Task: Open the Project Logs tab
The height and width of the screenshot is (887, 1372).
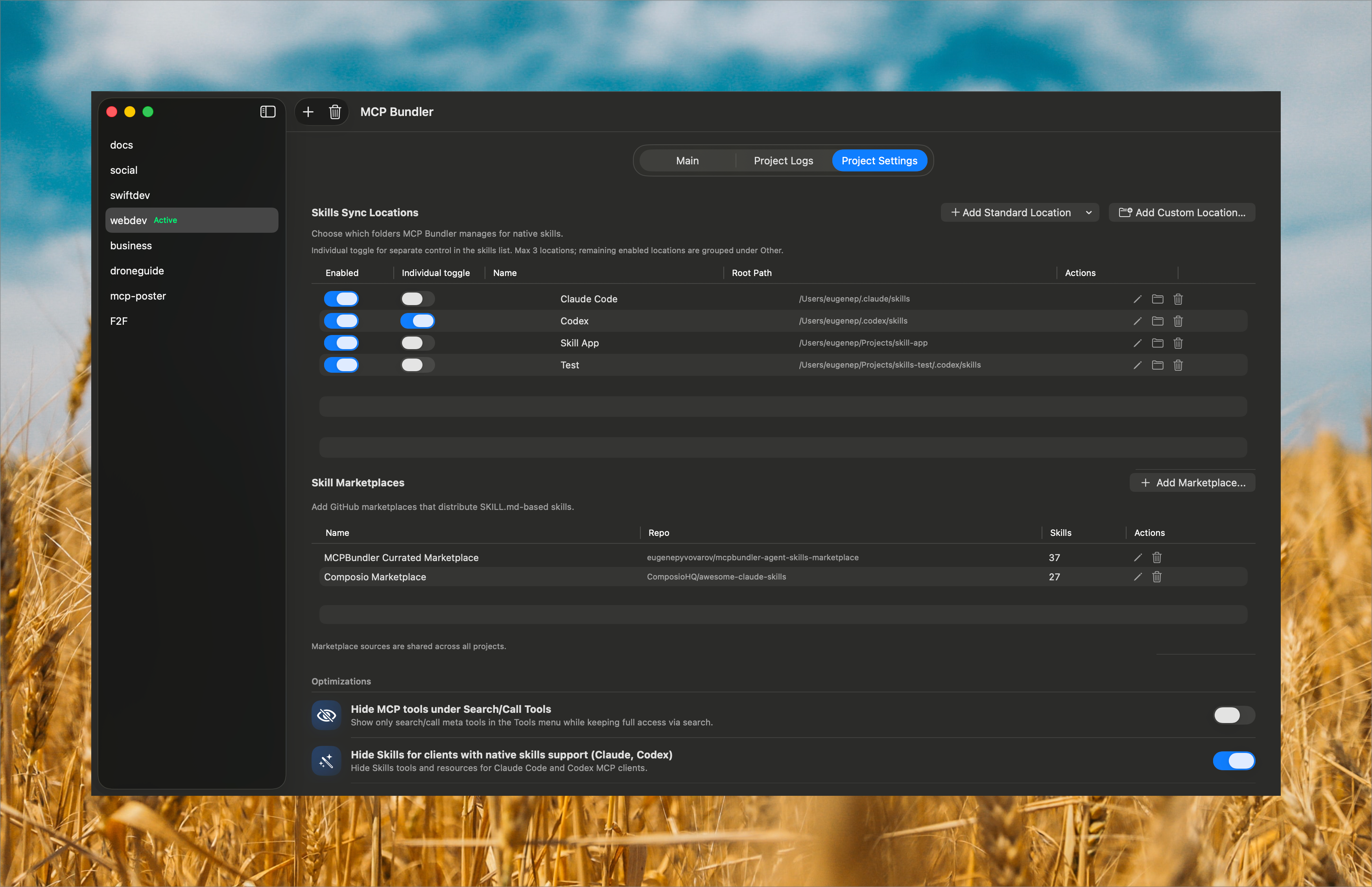Action: 783,161
